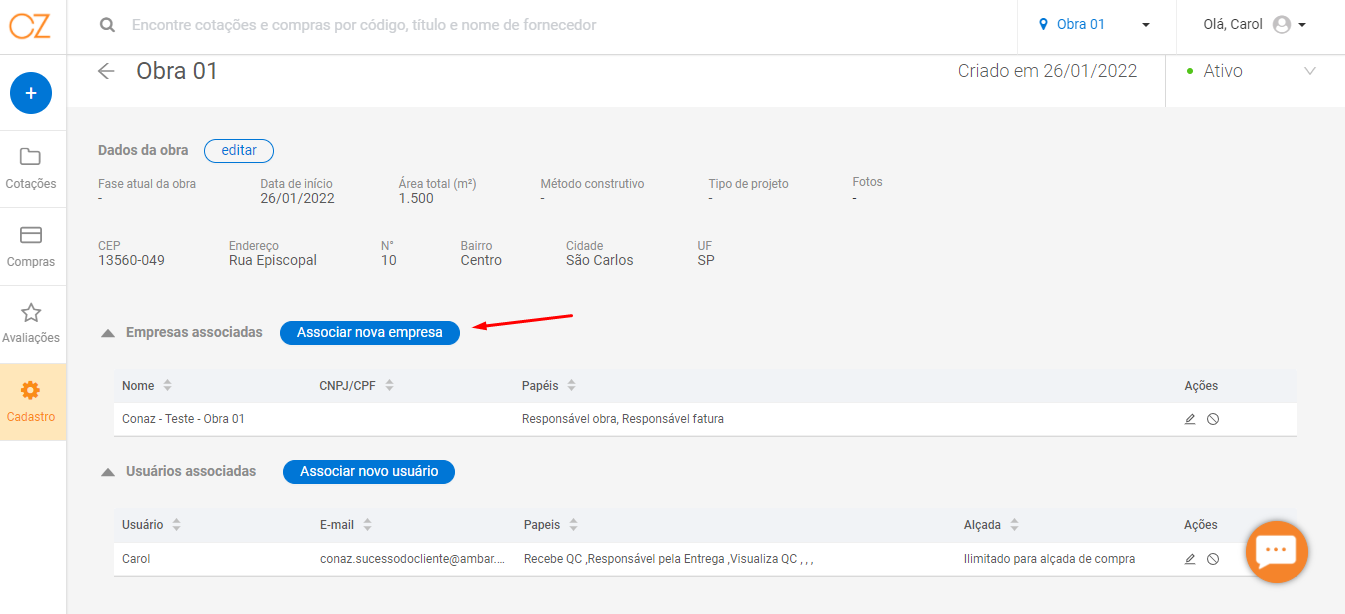Go back using arrow beside Obra 01

click(106, 71)
